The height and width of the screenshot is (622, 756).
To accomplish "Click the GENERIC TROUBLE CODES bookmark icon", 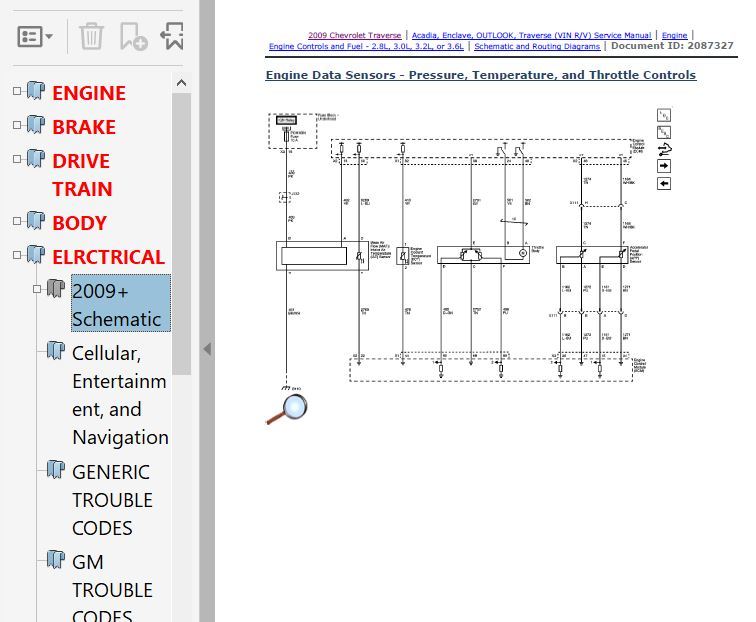I will (55, 469).
